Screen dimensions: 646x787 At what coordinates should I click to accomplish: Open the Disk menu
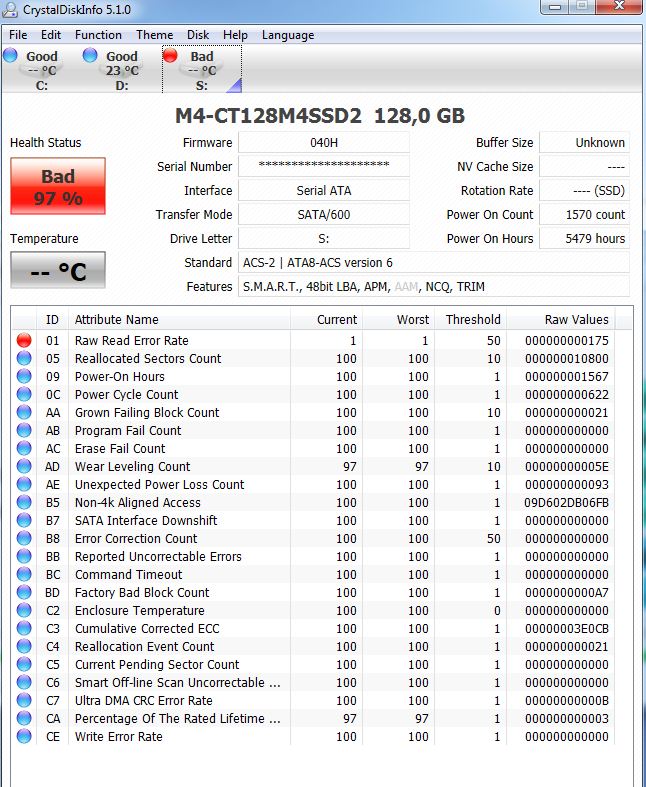point(198,35)
